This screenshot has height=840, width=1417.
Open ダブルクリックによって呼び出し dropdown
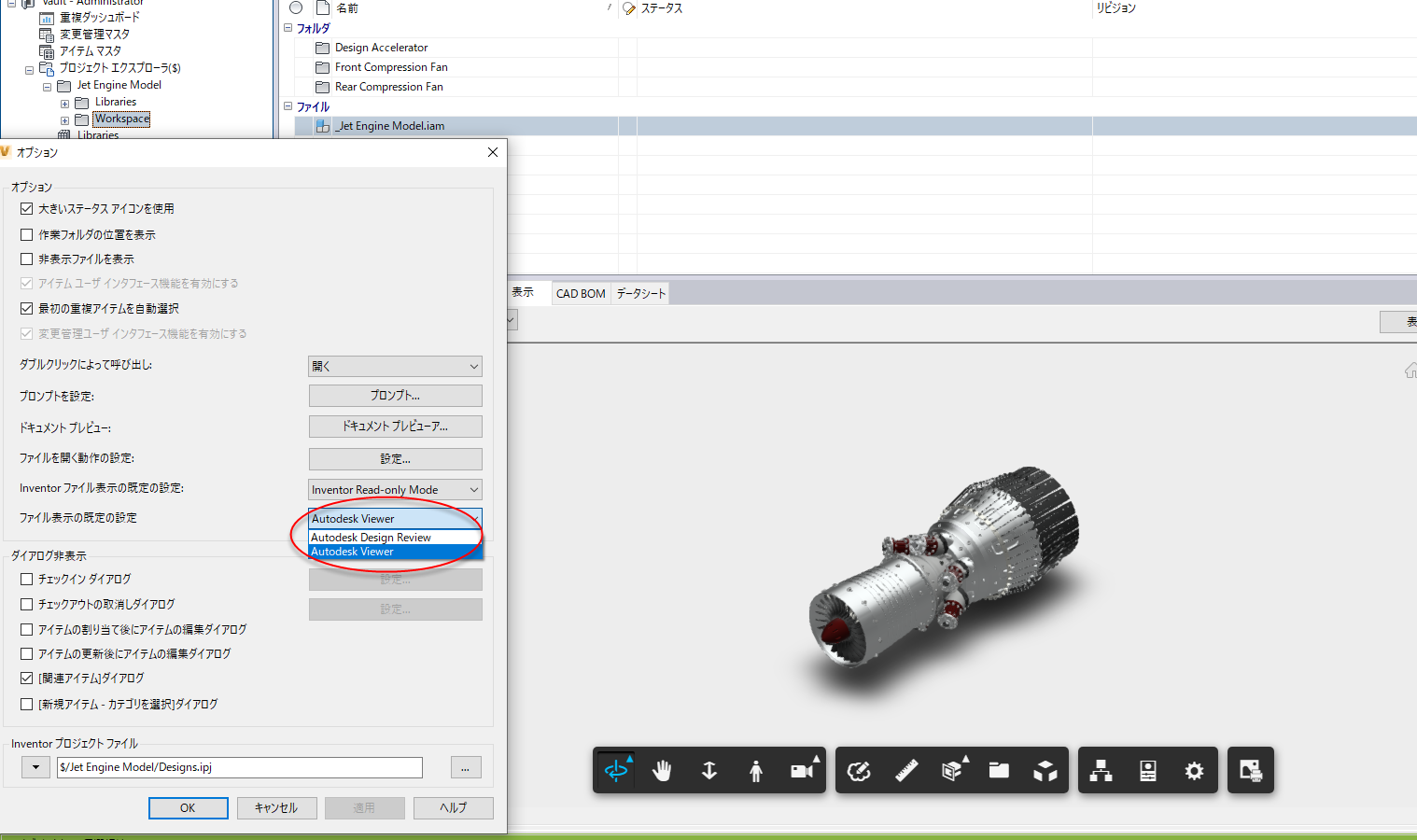pos(395,366)
